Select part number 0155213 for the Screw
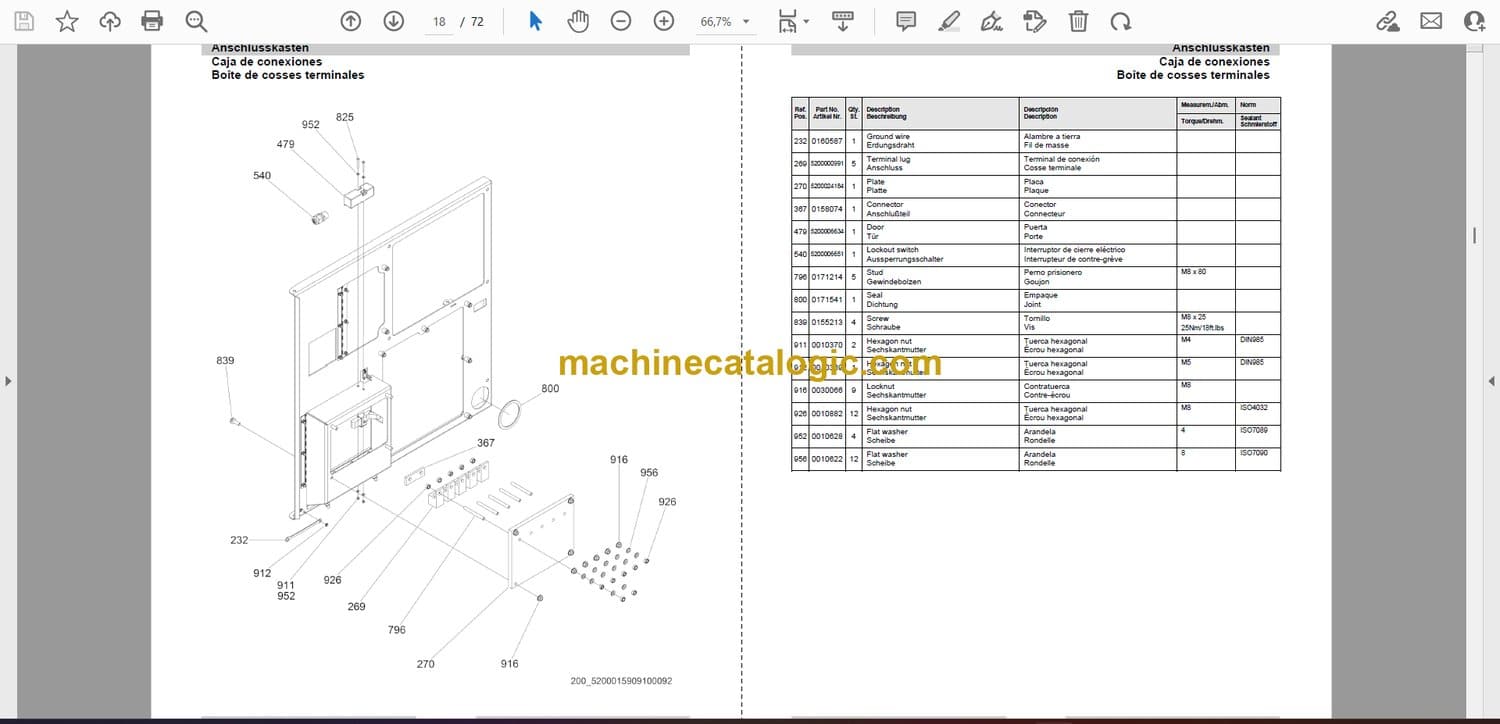This screenshot has height=724, width=1500. pos(826,323)
